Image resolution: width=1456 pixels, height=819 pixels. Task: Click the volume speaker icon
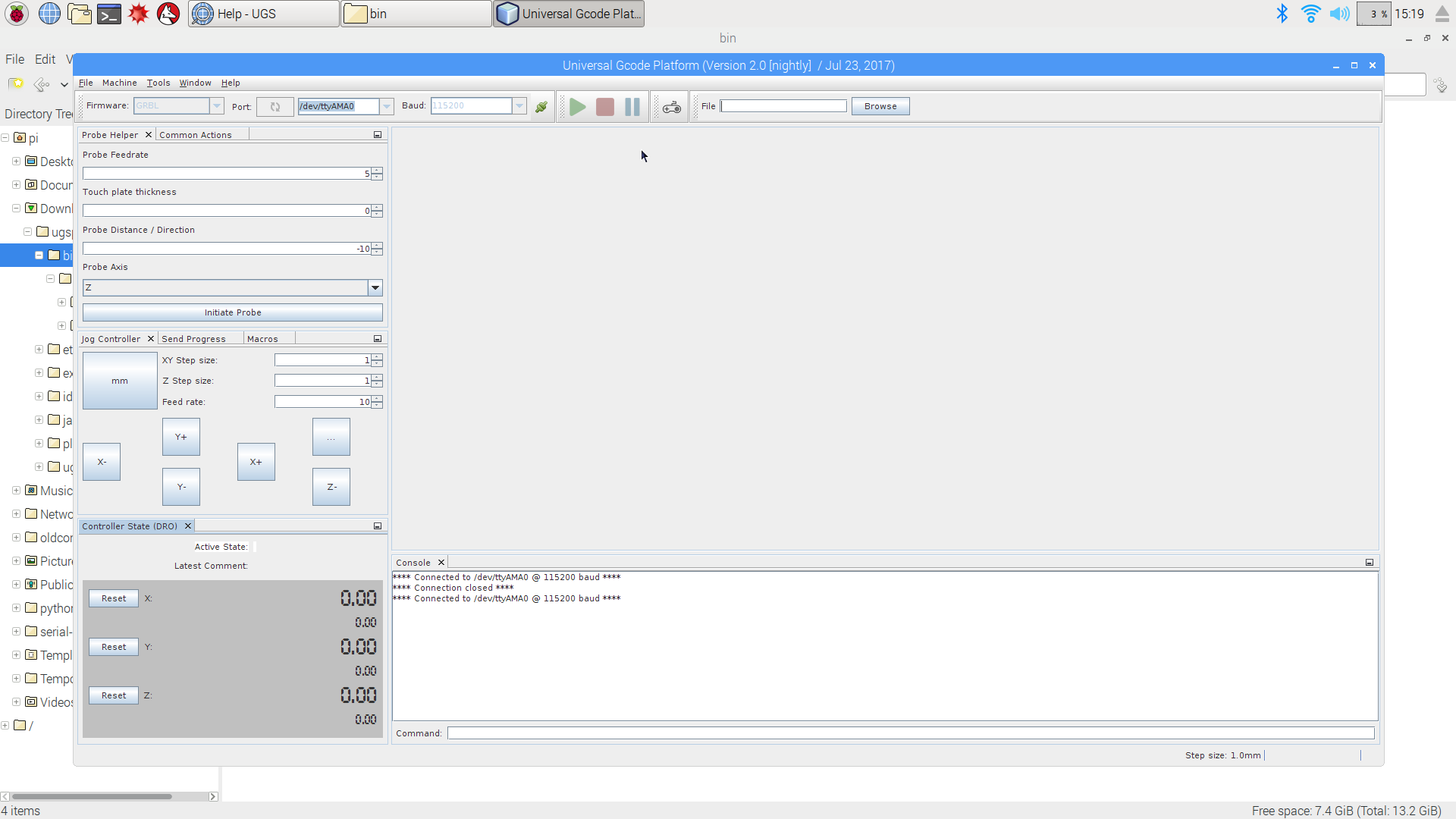[x=1340, y=14]
